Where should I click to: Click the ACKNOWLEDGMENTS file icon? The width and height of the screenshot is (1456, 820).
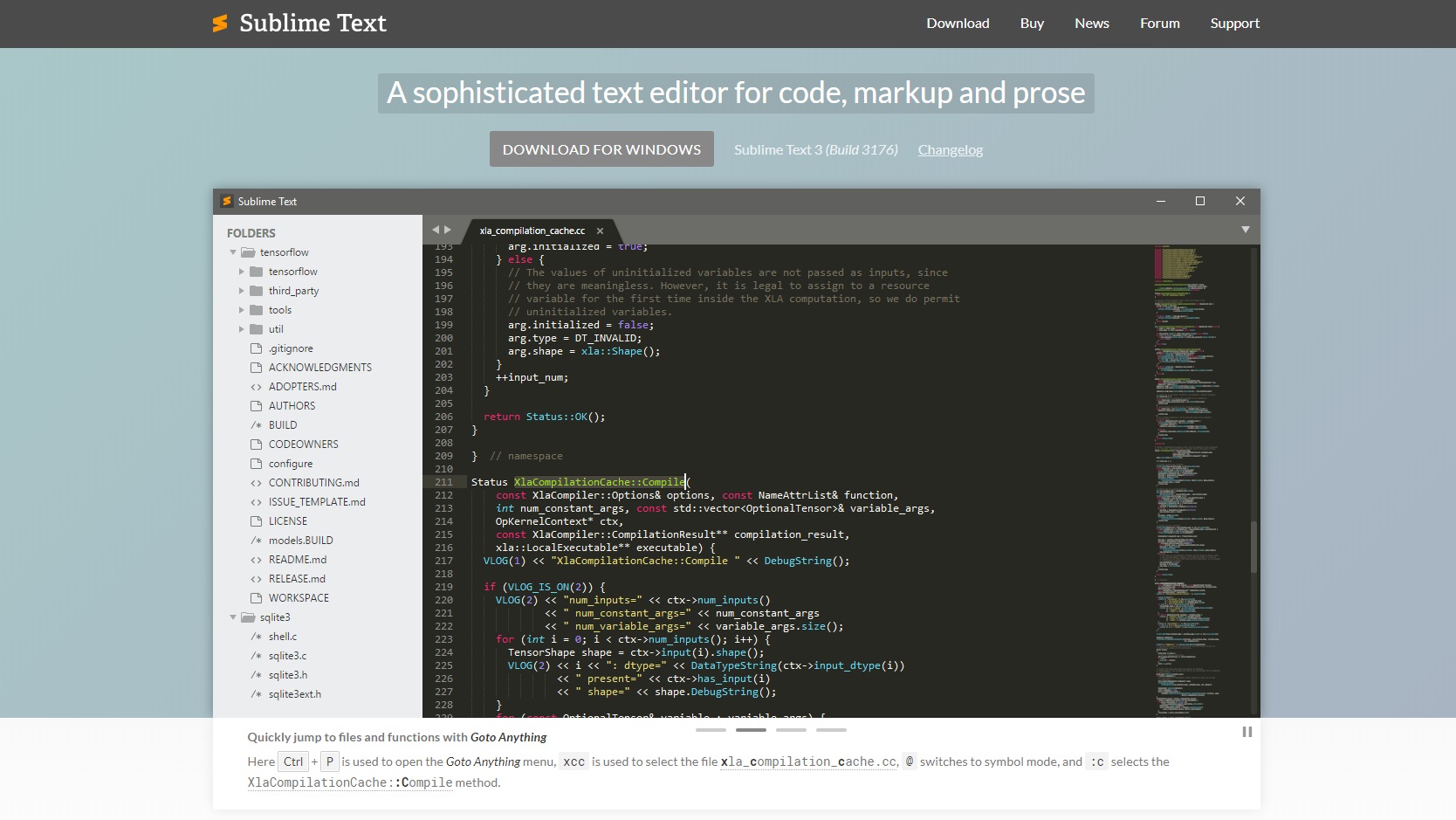point(257,368)
